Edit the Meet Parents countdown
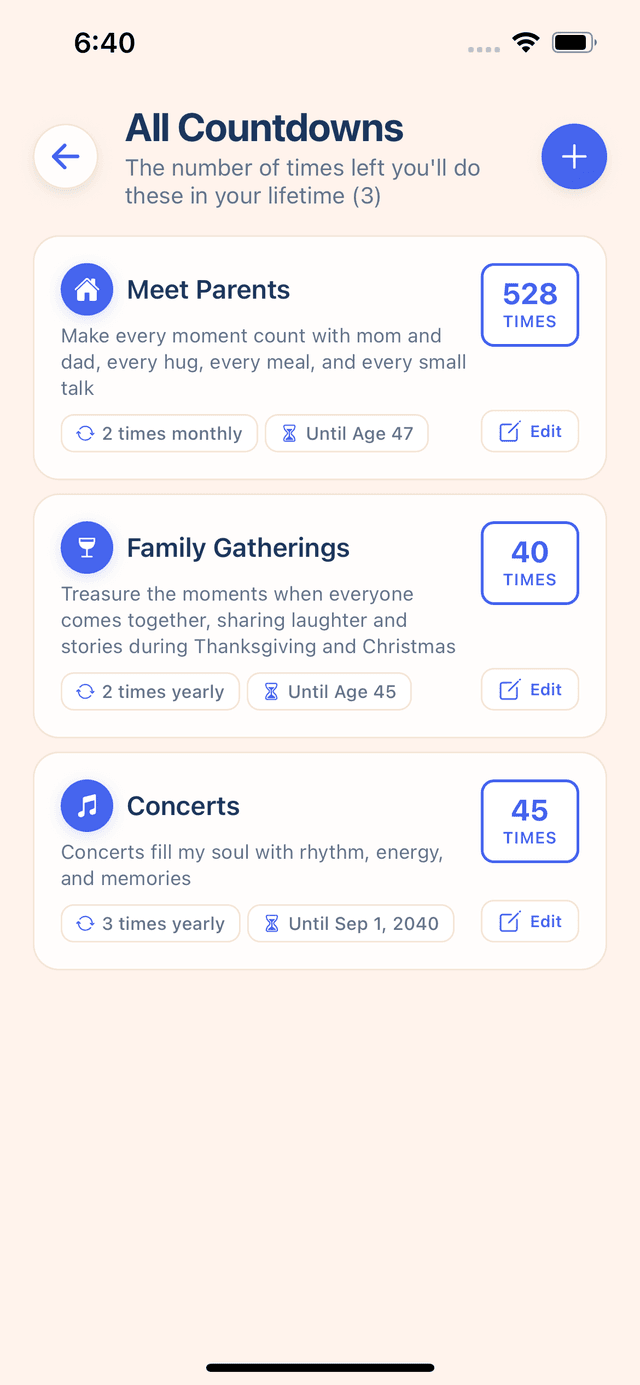The width and height of the screenshot is (640, 1385). 530,432
